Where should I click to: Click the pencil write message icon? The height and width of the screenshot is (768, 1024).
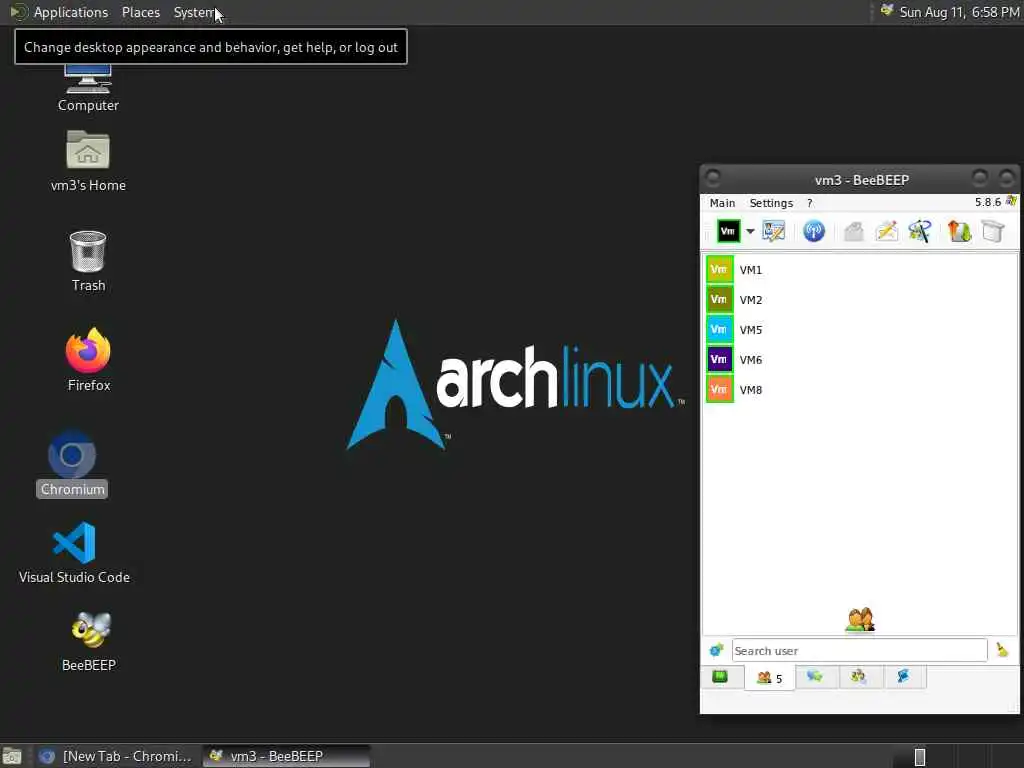tap(887, 231)
